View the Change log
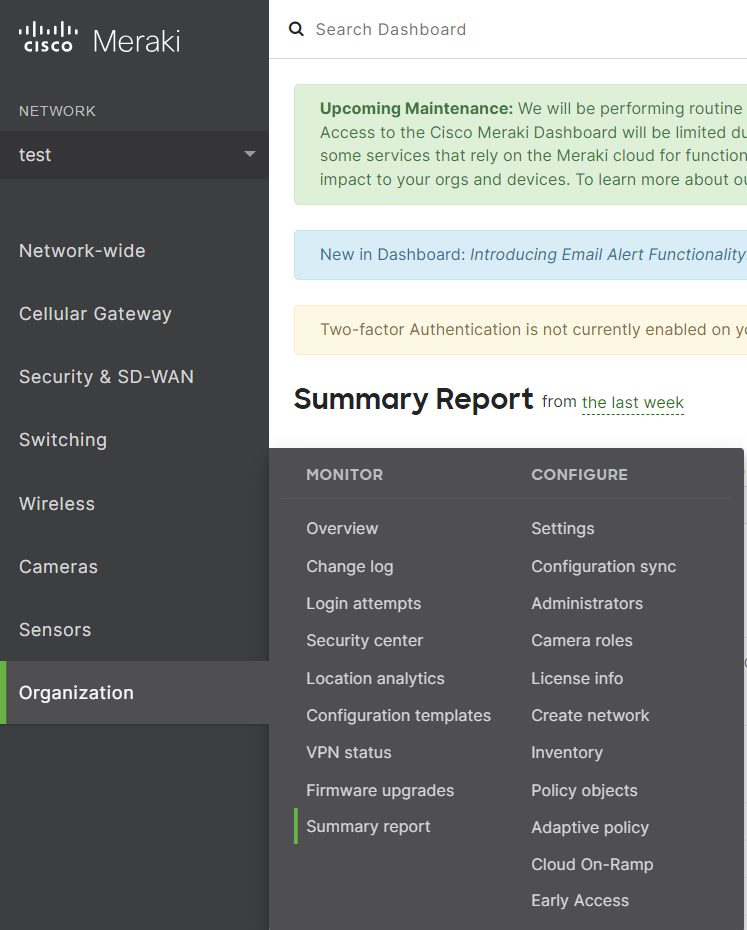The width and height of the screenshot is (747, 930). point(349,566)
